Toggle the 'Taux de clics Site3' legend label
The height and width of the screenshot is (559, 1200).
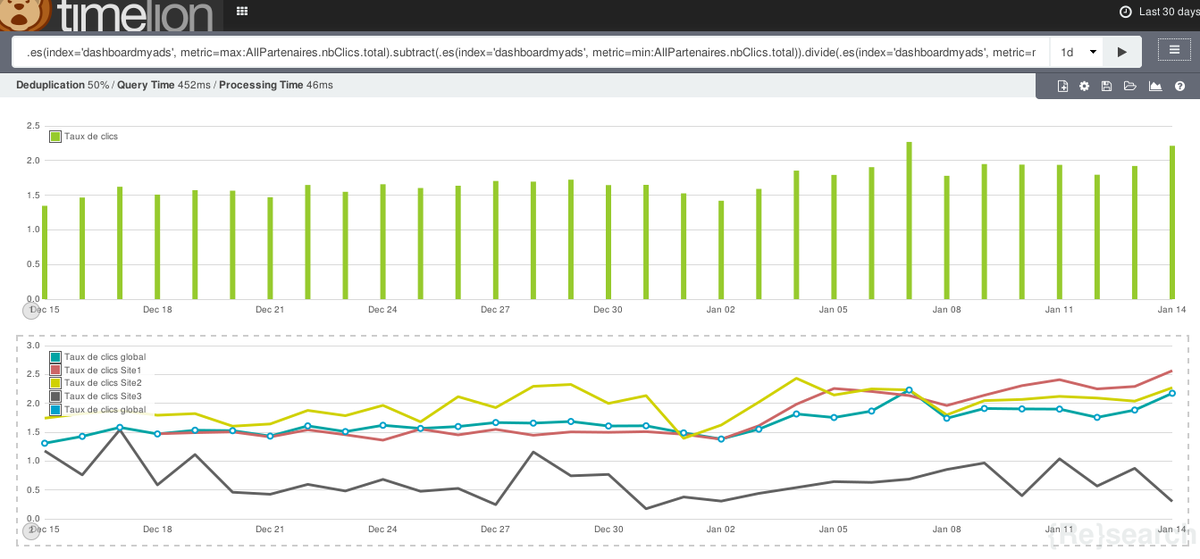point(103,396)
